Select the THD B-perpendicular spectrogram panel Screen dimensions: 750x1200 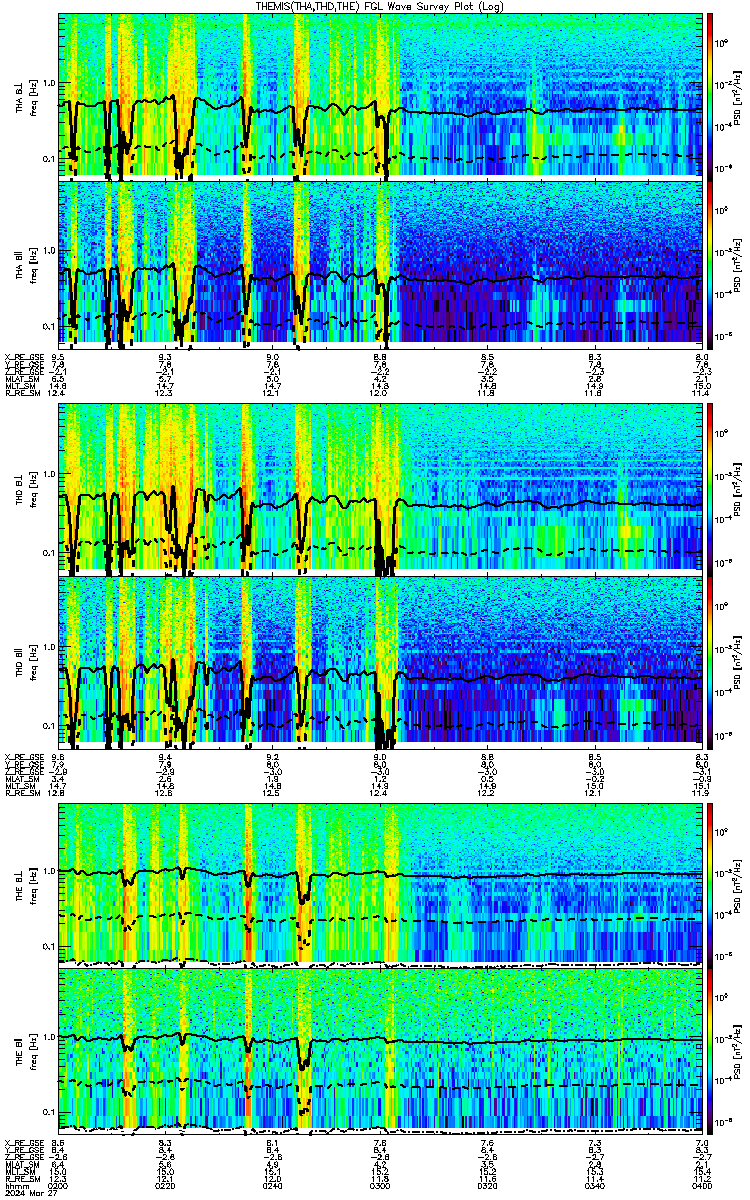[x=381, y=488]
